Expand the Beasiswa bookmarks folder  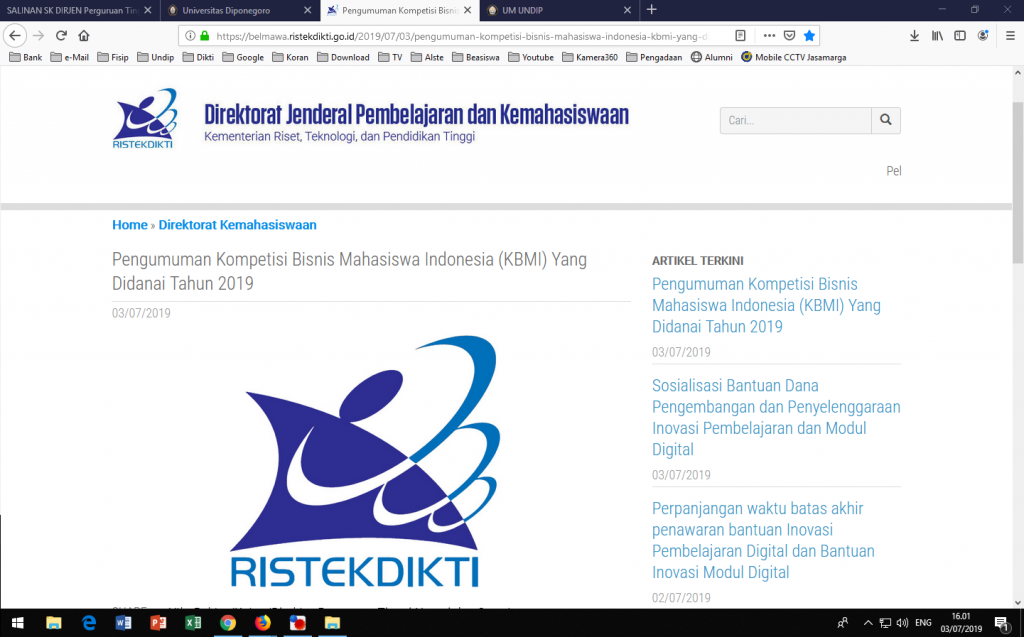pos(476,57)
